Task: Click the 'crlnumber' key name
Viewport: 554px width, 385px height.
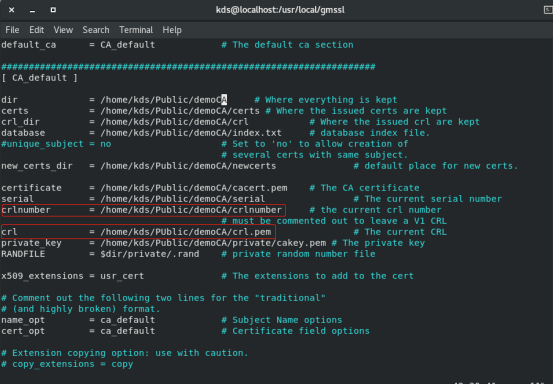Action: [26, 210]
